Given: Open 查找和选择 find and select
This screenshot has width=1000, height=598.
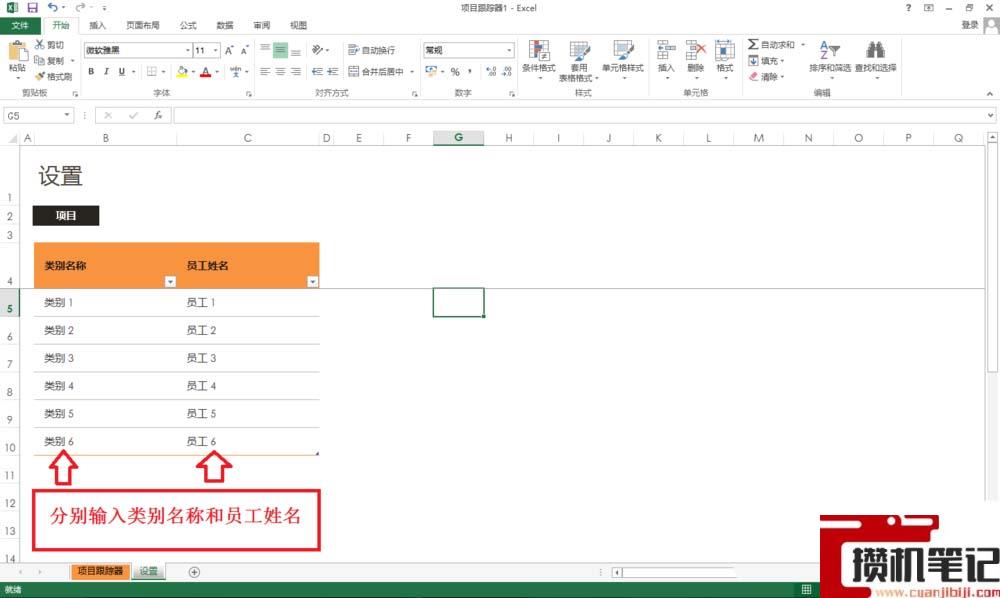Looking at the screenshot, I should [x=876, y=59].
